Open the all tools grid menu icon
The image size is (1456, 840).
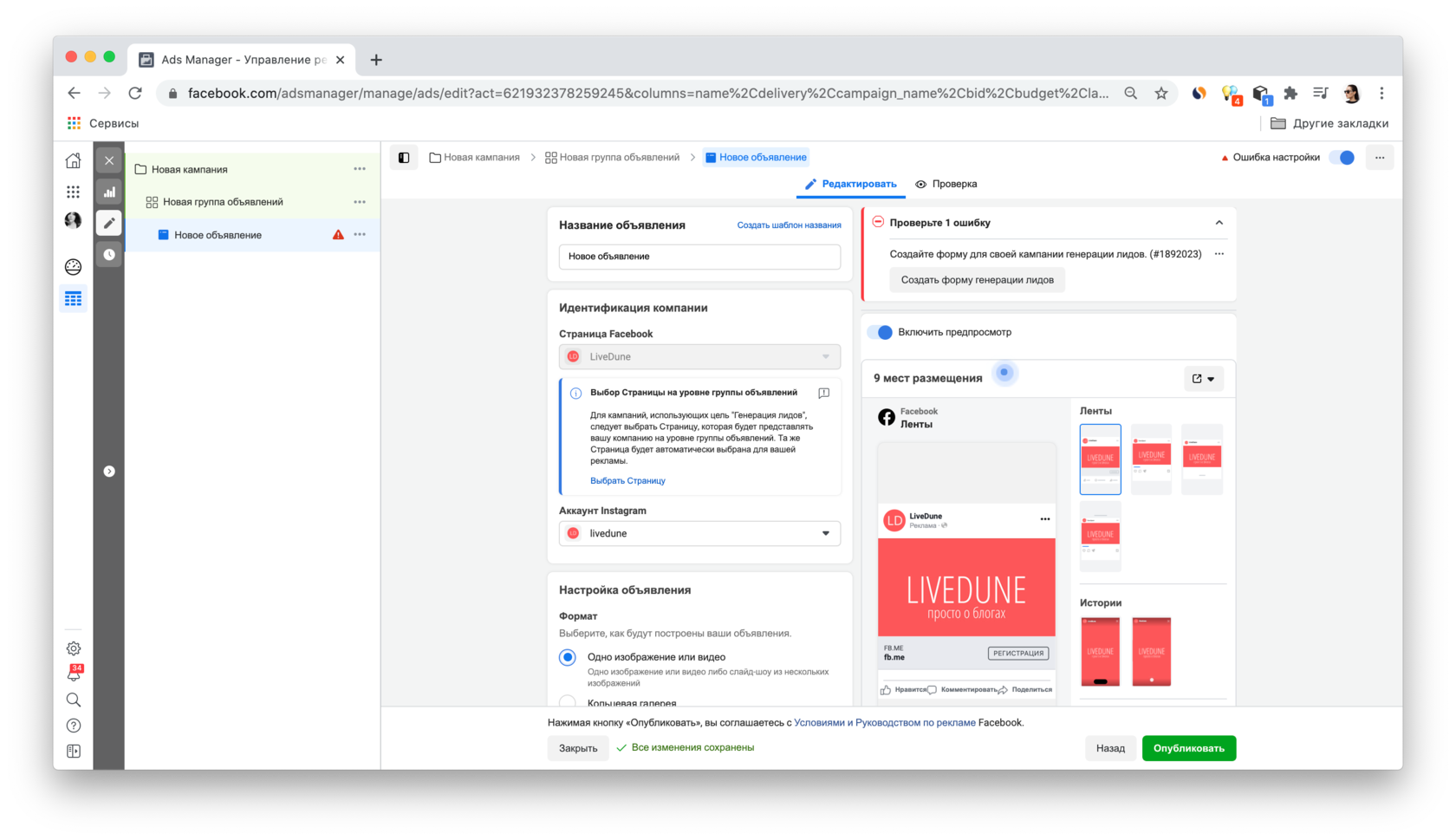click(x=74, y=192)
